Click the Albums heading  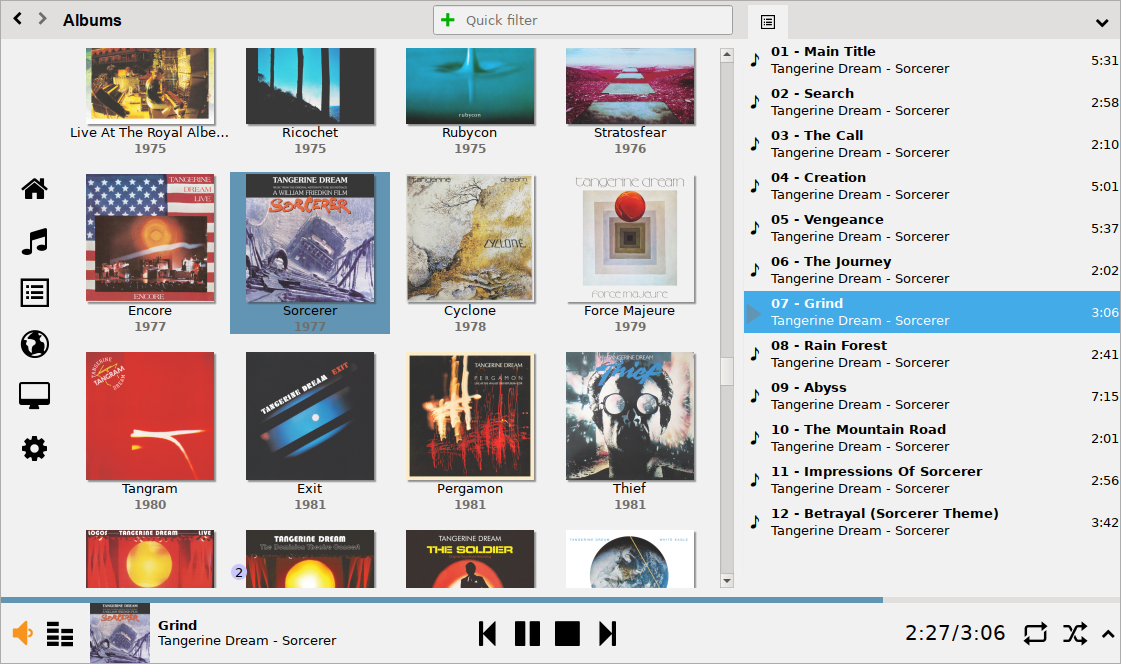click(x=92, y=20)
